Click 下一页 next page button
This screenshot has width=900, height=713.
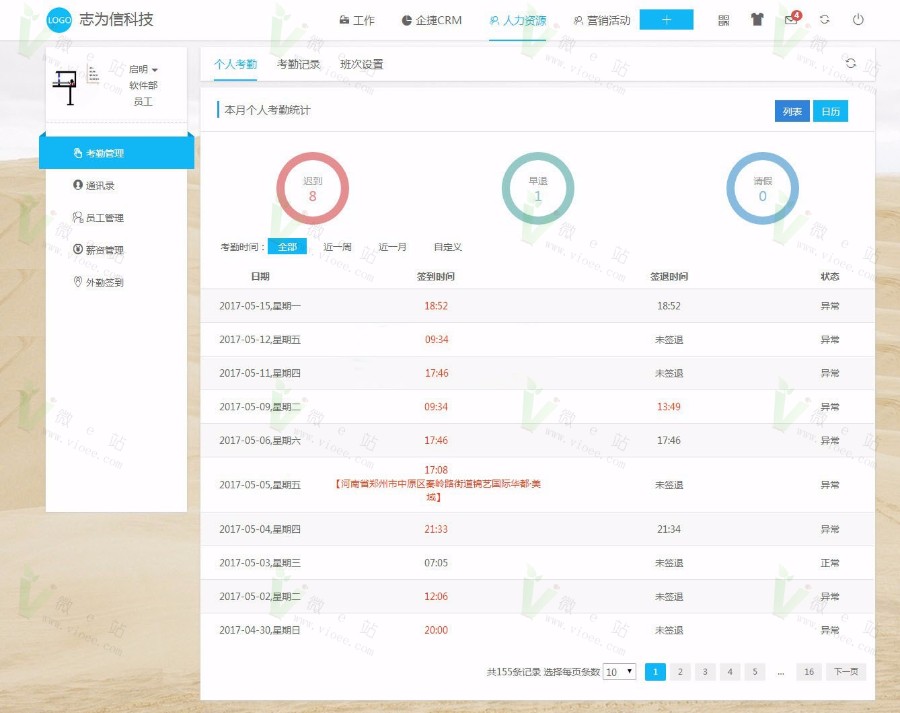pos(846,672)
